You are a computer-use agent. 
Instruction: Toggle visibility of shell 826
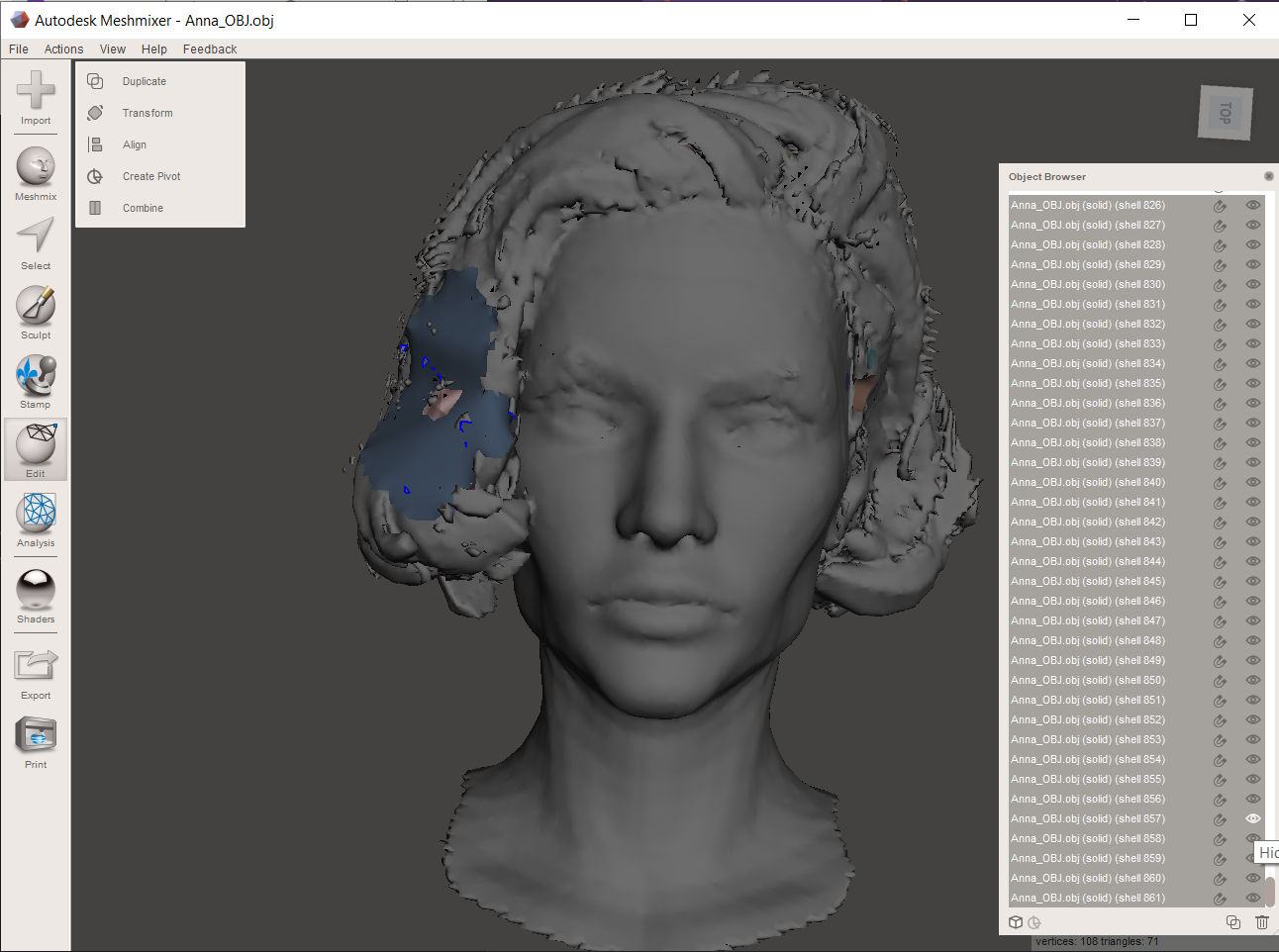[x=1252, y=205]
